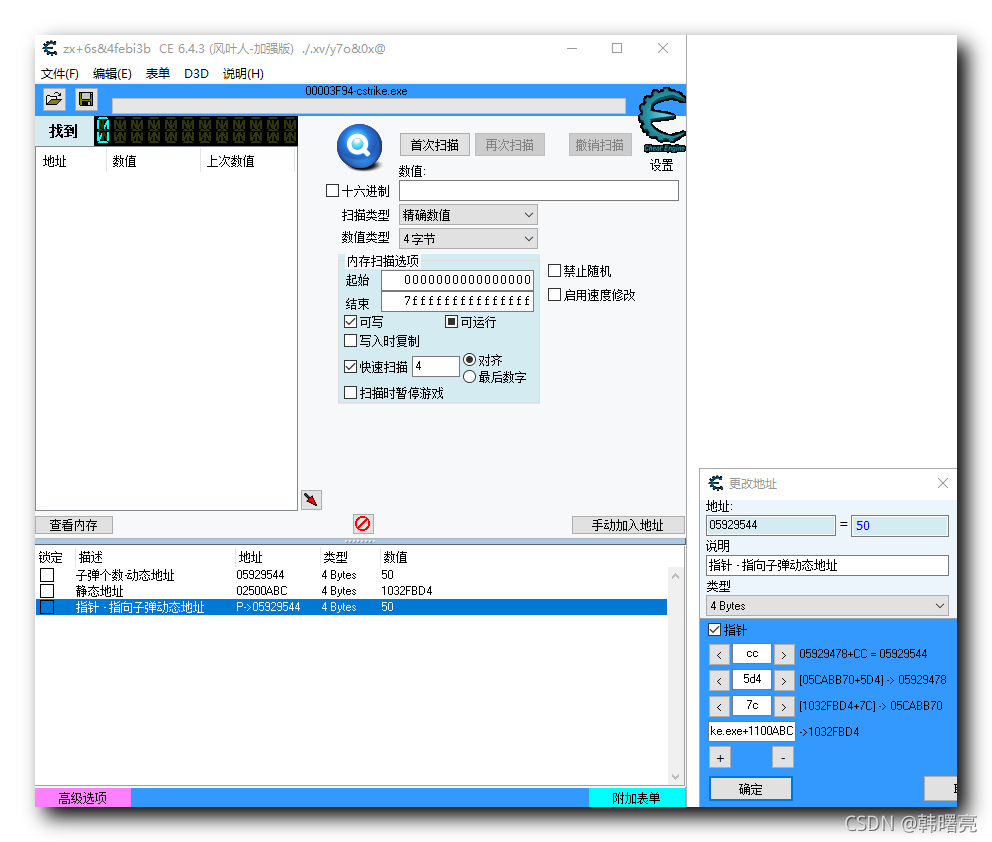Toggle 指针 pointer checkbox in dialog

(x=714, y=629)
